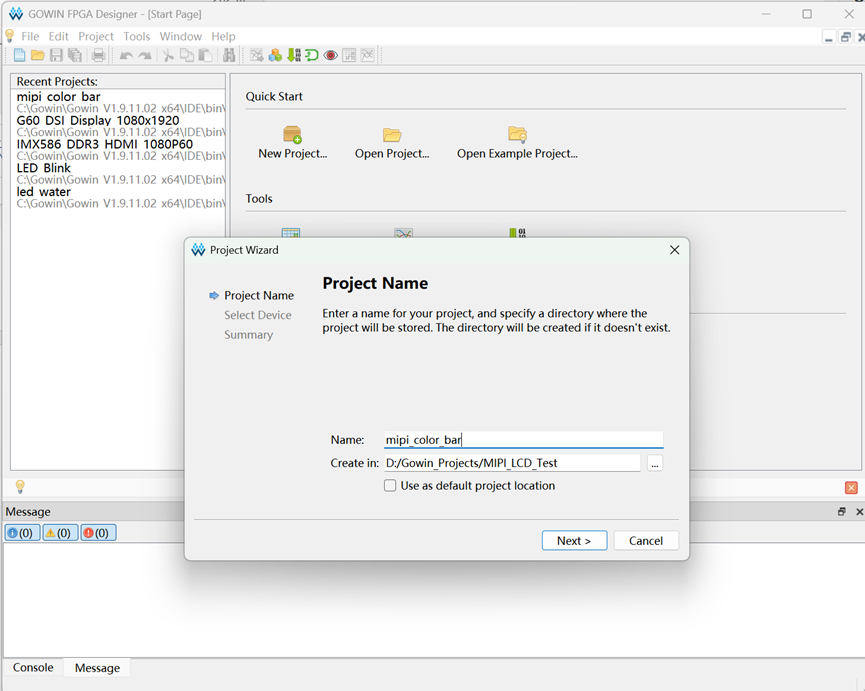Screen dimensions: 865x691
Task: Click the Select Device wizard step
Action: (x=258, y=315)
